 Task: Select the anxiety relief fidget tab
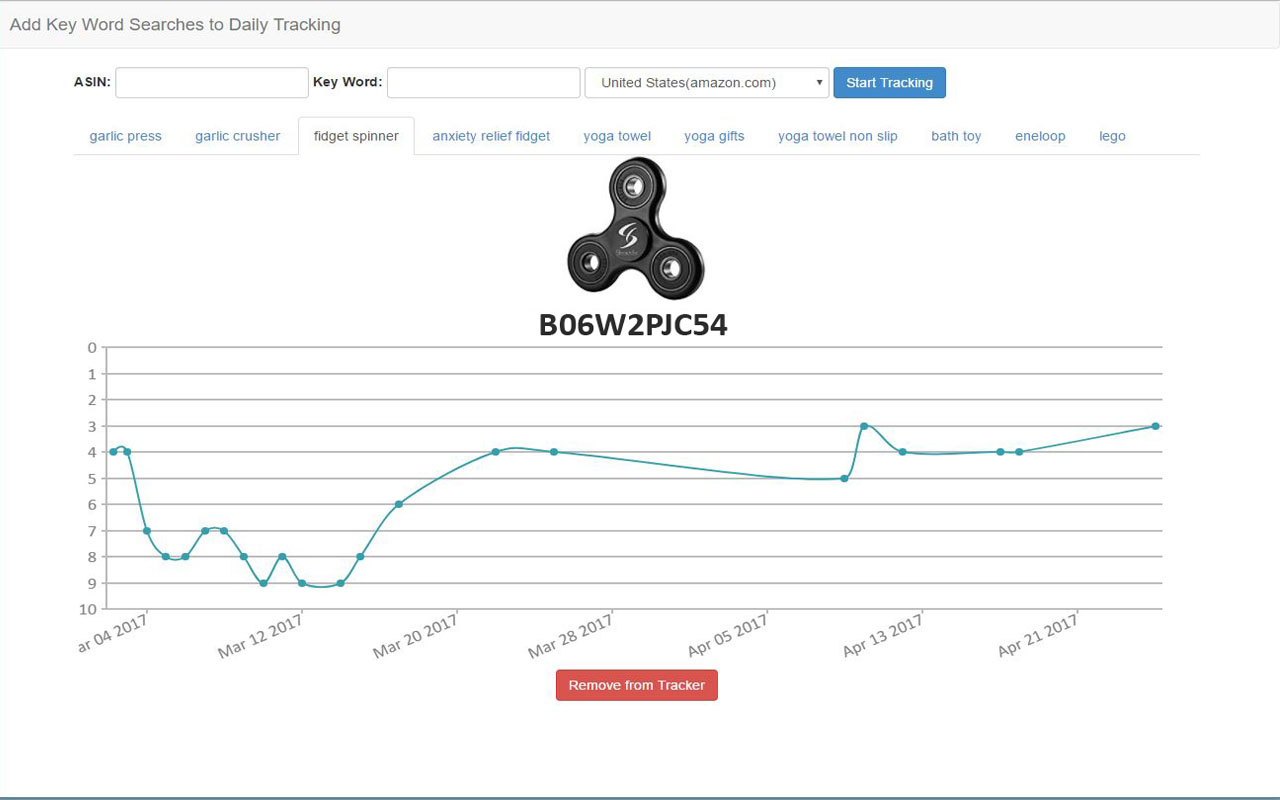click(491, 136)
